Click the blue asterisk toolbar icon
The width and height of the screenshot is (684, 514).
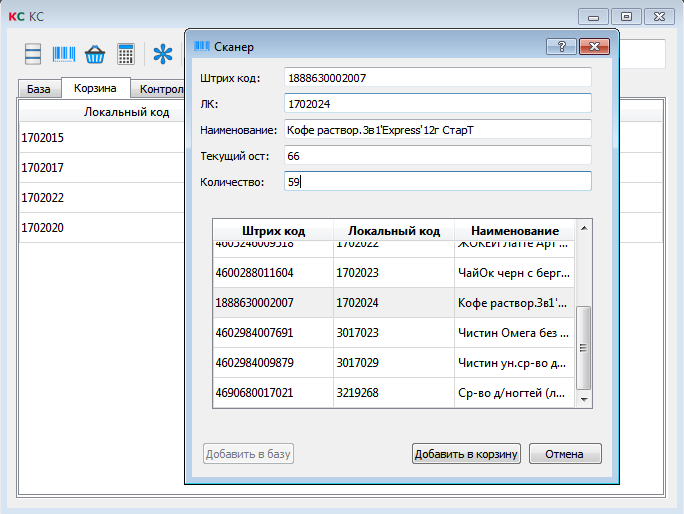tap(163, 54)
